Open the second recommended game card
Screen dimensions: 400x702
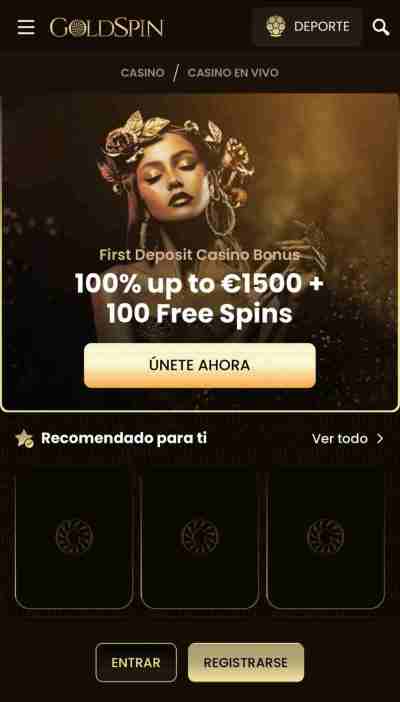pyautogui.click(x=200, y=536)
